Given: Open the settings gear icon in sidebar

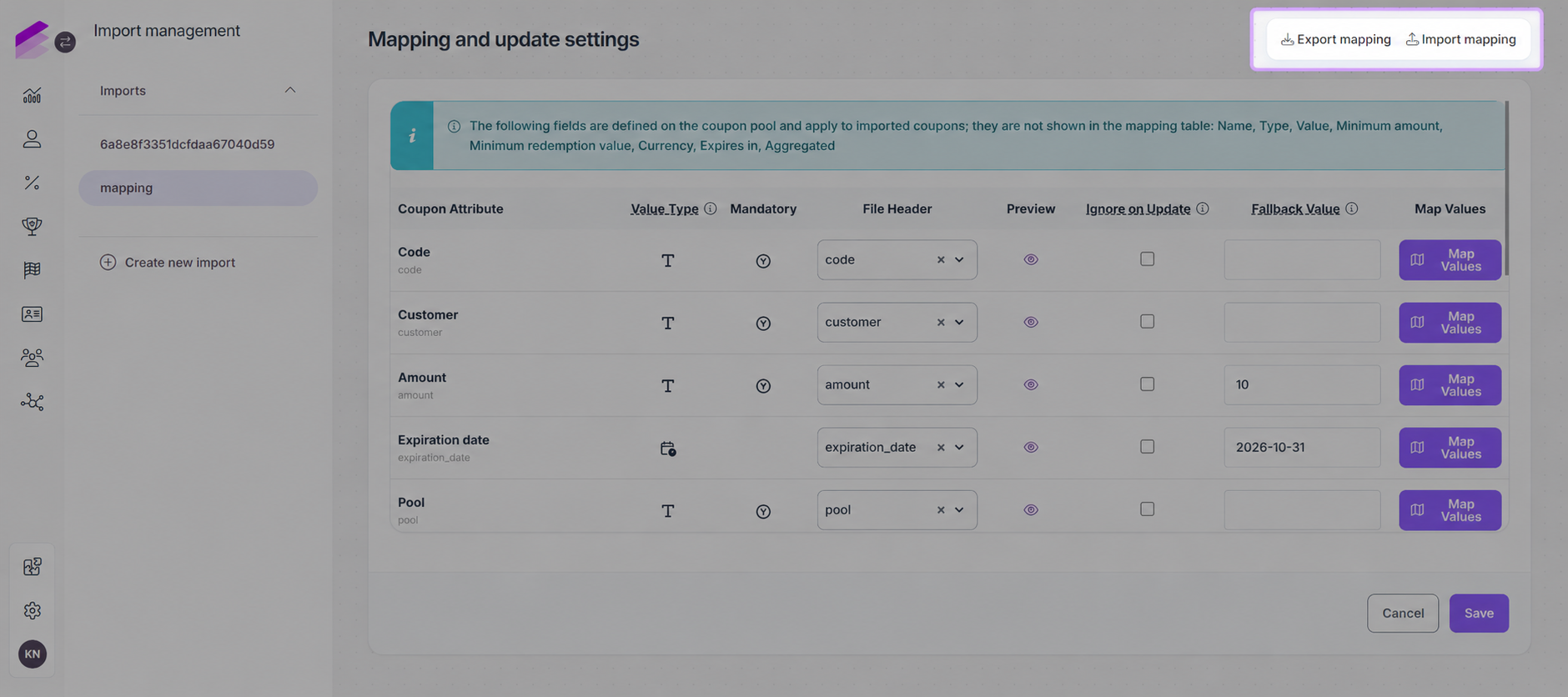Looking at the screenshot, I should click(32, 610).
